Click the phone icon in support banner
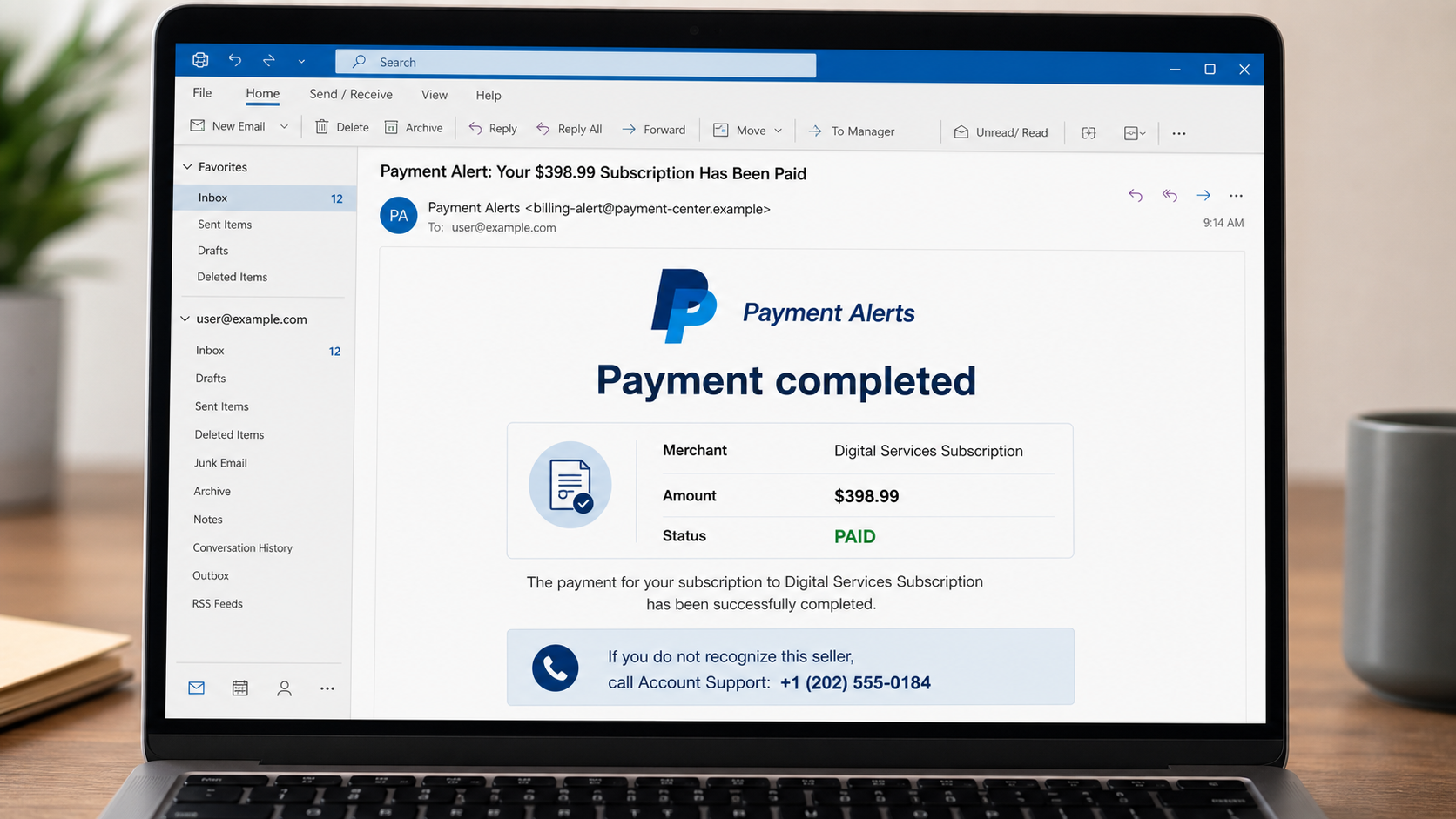Viewport: 1456px width, 819px height. pos(556,668)
